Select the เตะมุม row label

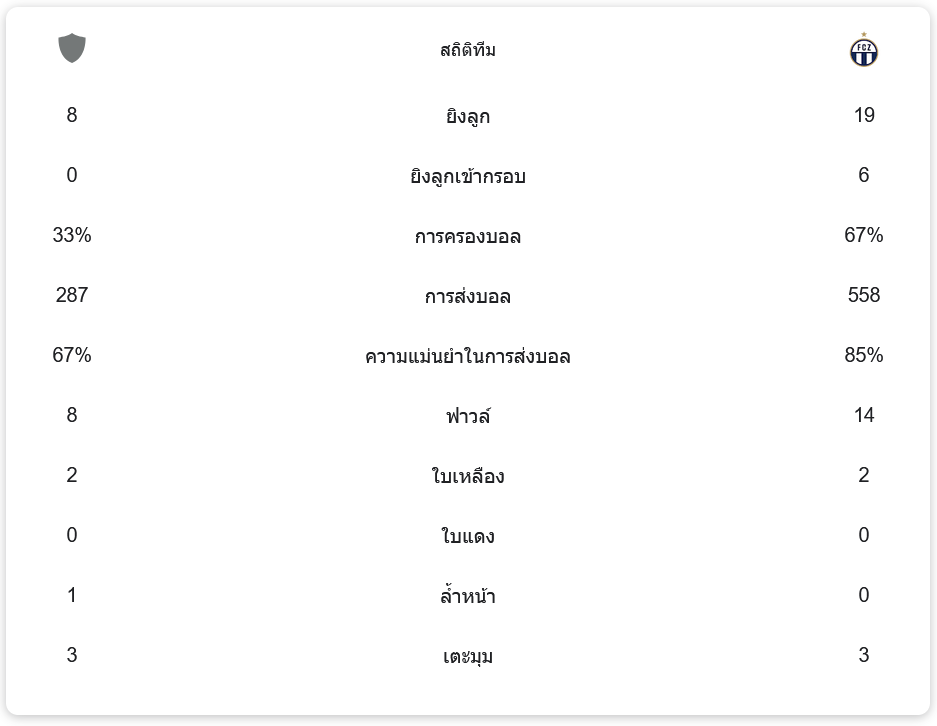[x=468, y=656]
